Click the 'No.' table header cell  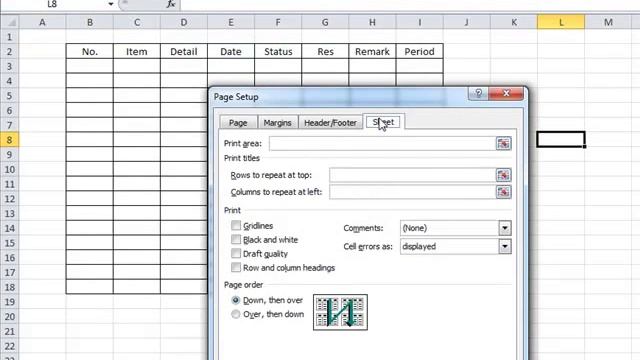pyautogui.click(x=89, y=51)
